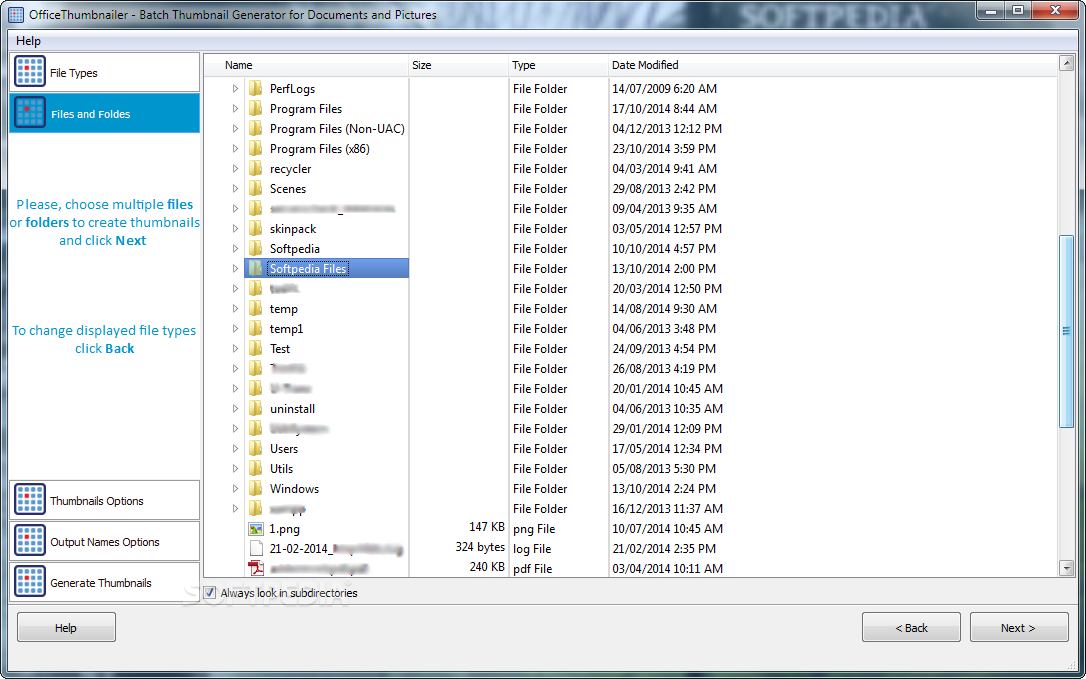Click the Generate Thumbnails grid icon
Screen dimensions: 1086x679
point(30,582)
